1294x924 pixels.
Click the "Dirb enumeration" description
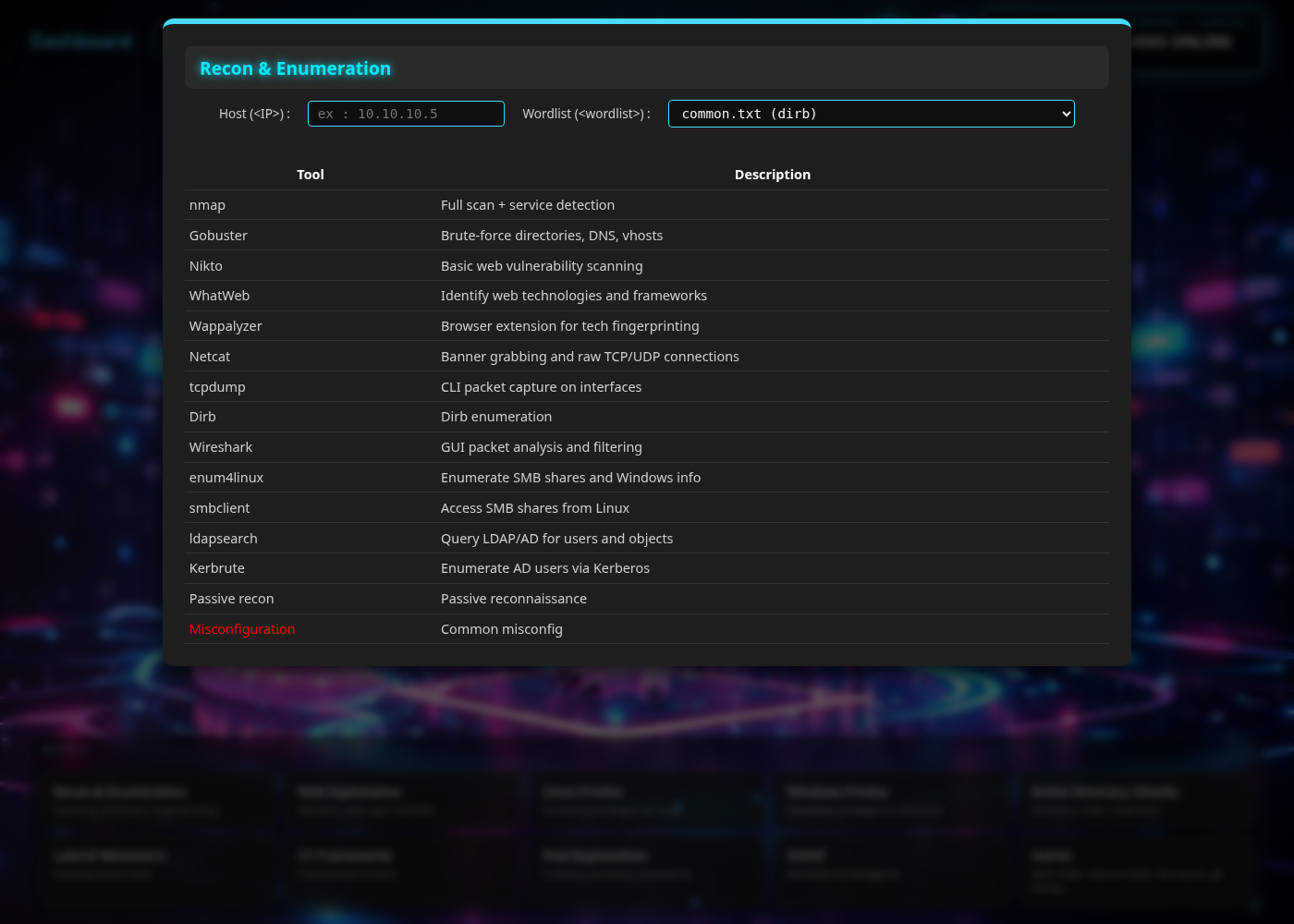pos(496,417)
